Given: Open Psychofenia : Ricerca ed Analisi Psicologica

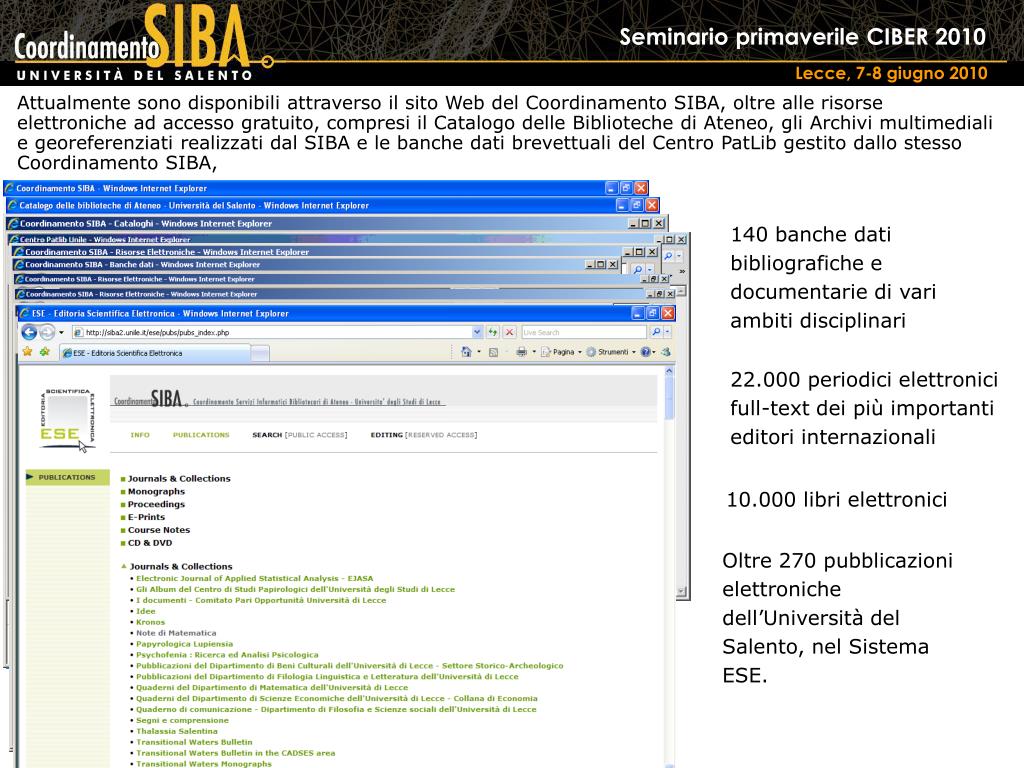Looking at the screenshot, I should click(227, 655).
